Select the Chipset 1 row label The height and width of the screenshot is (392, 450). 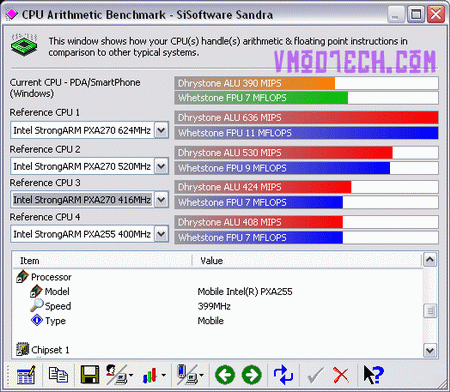[x=50, y=350]
